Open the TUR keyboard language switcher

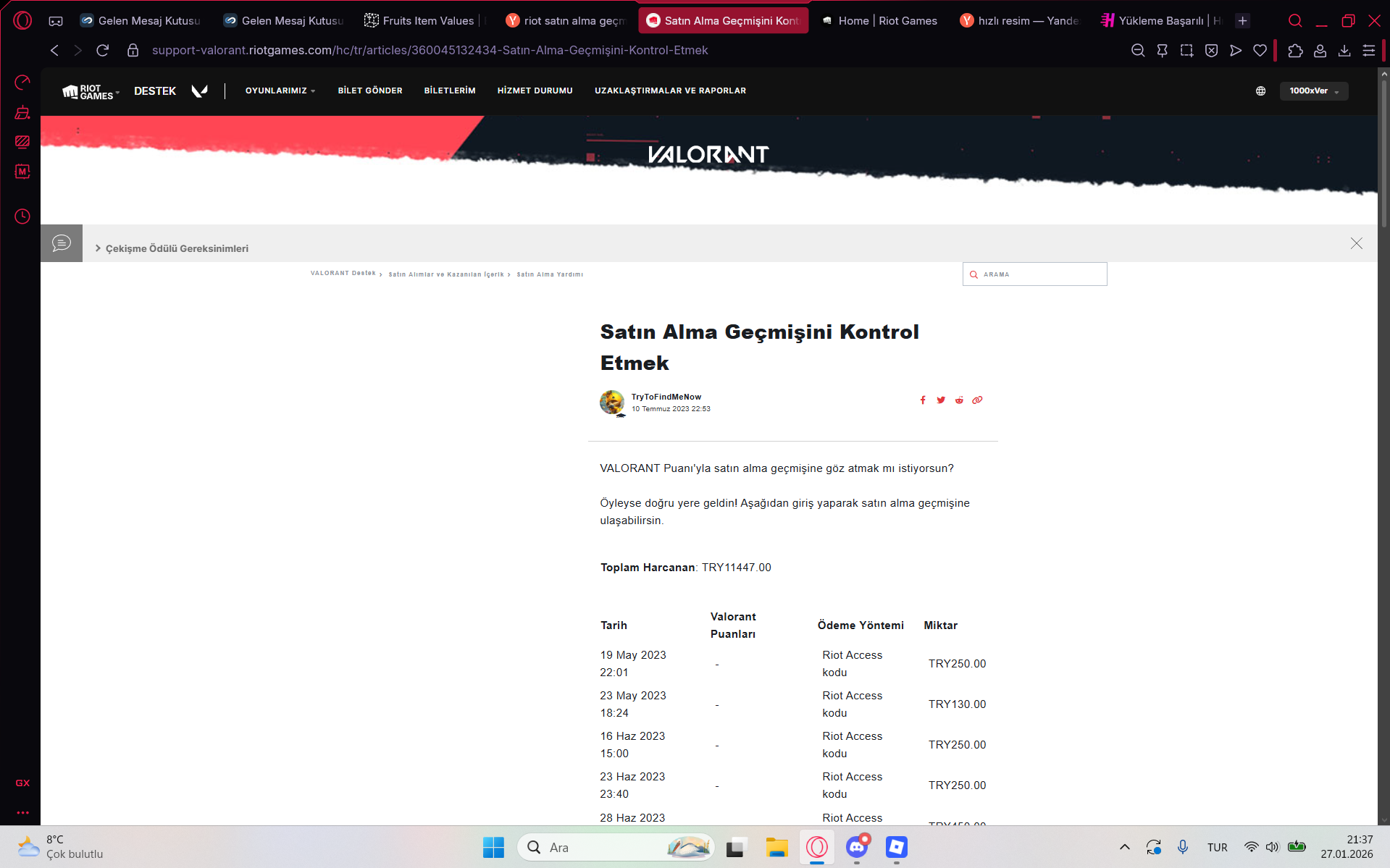[x=1218, y=847]
